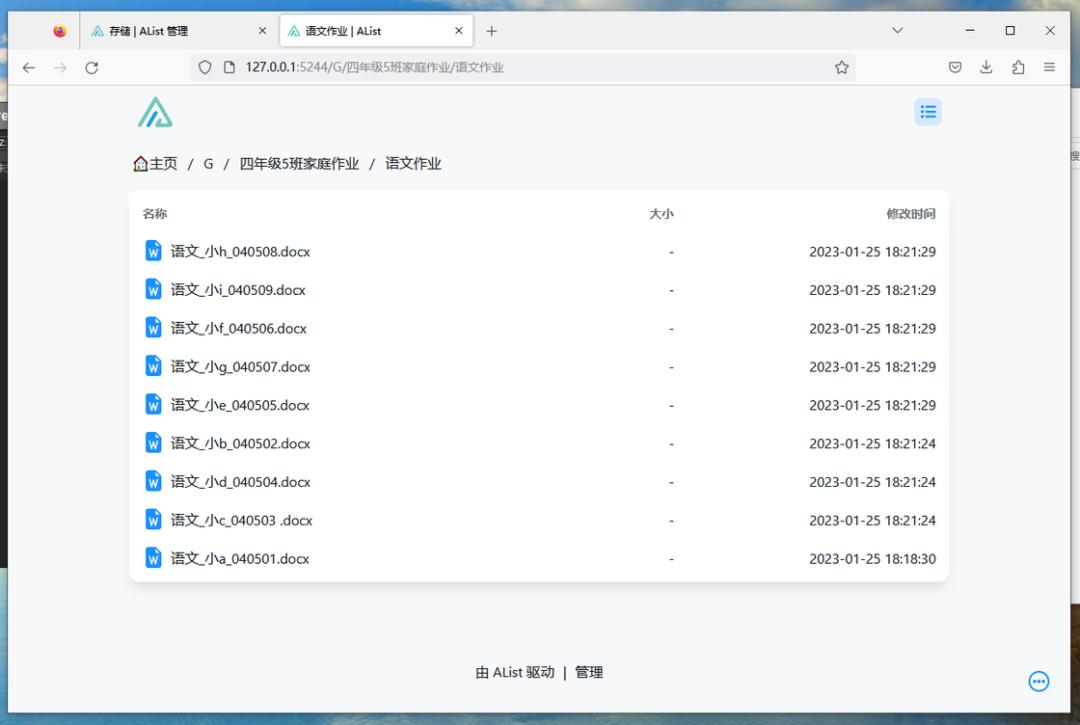Click 由 AList 驱动 footer link
Viewport: 1080px width, 725px height.
pyautogui.click(x=515, y=673)
